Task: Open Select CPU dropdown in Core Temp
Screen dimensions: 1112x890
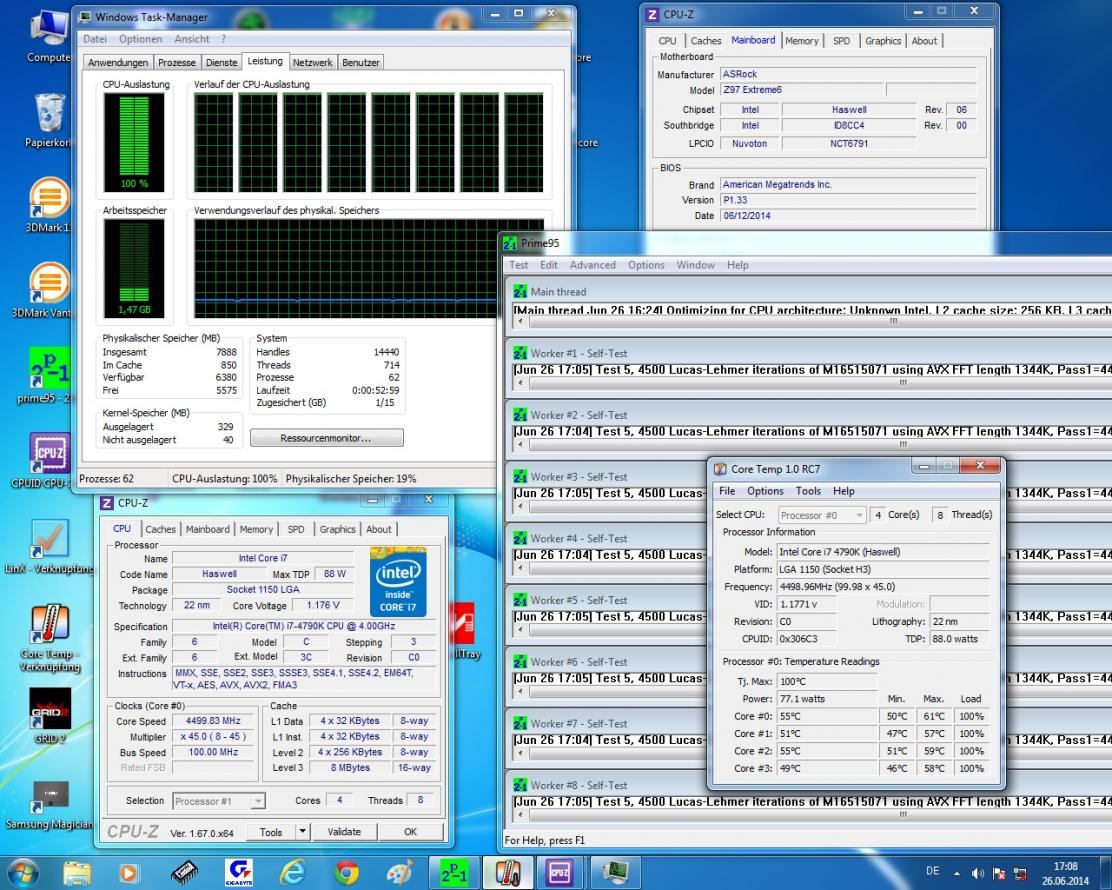Action: (x=822, y=515)
